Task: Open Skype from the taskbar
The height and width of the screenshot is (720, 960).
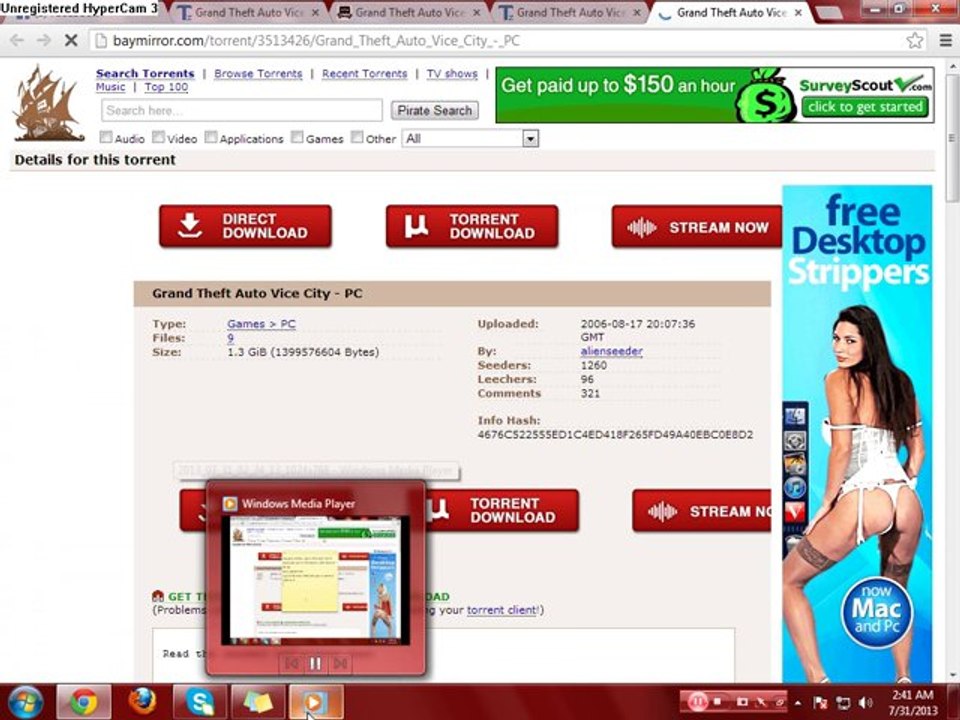Action: pos(200,702)
